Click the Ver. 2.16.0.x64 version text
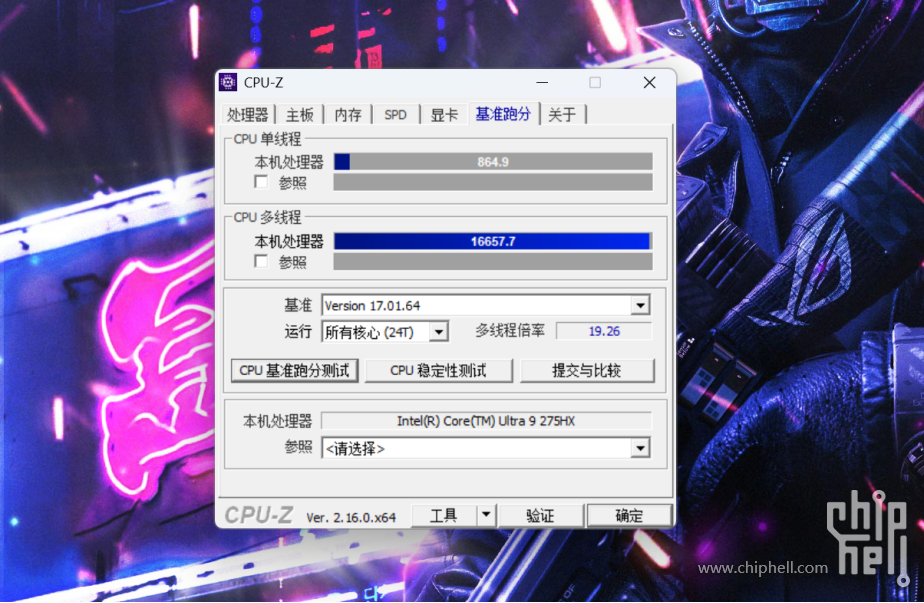This screenshot has width=924, height=603. point(351,518)
